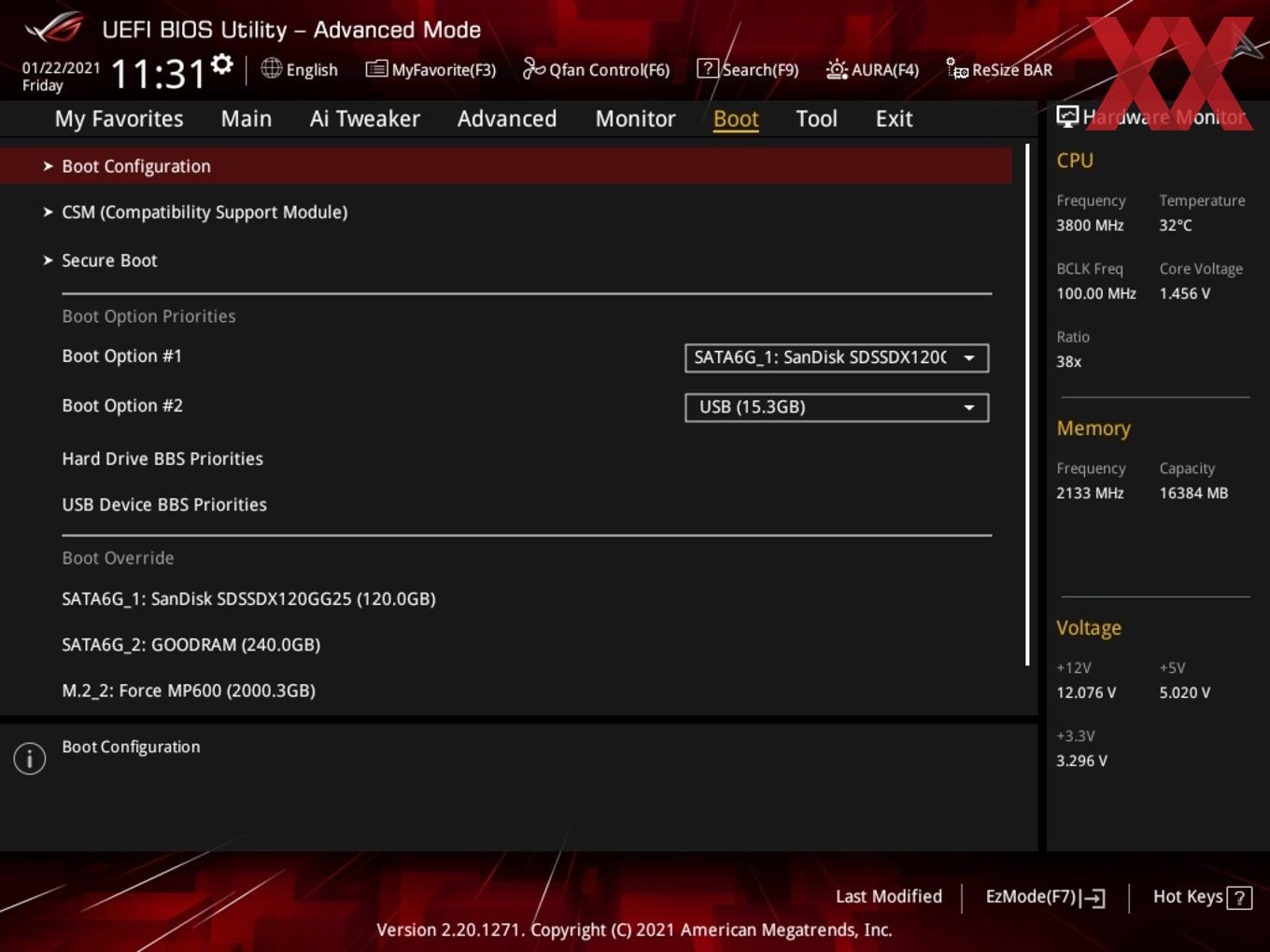Open USB Device BBS Priorities
Screen dimensions: 1270x952
[x=164, y=504]
